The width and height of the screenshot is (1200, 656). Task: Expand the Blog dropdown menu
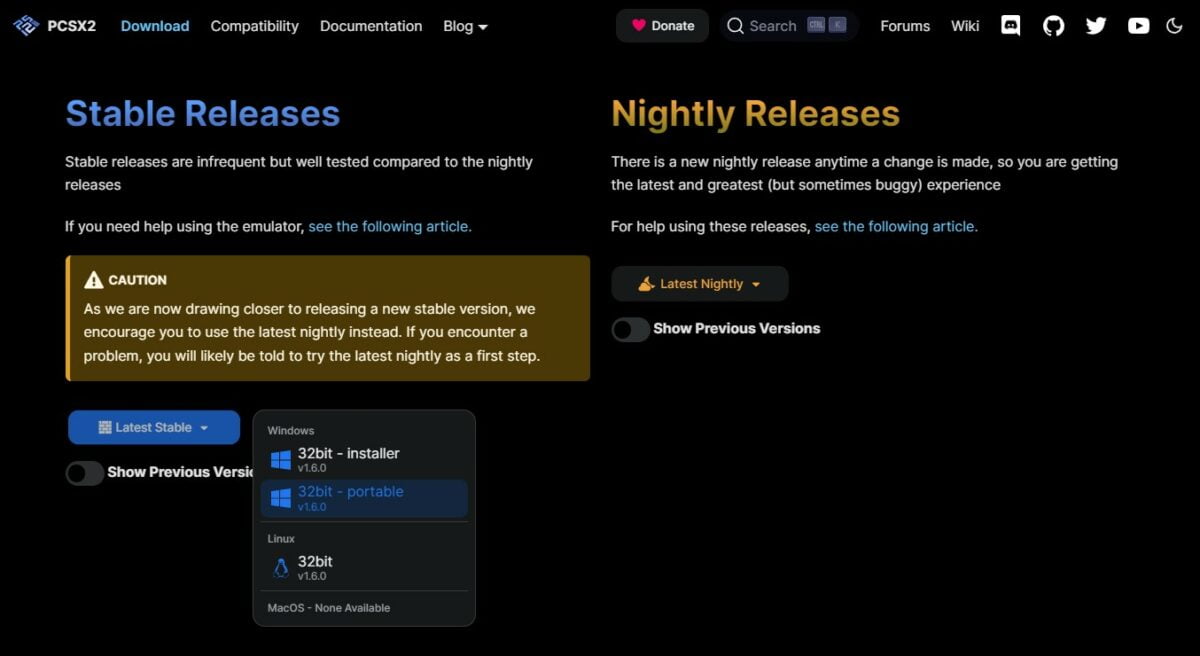coord(466,26)
